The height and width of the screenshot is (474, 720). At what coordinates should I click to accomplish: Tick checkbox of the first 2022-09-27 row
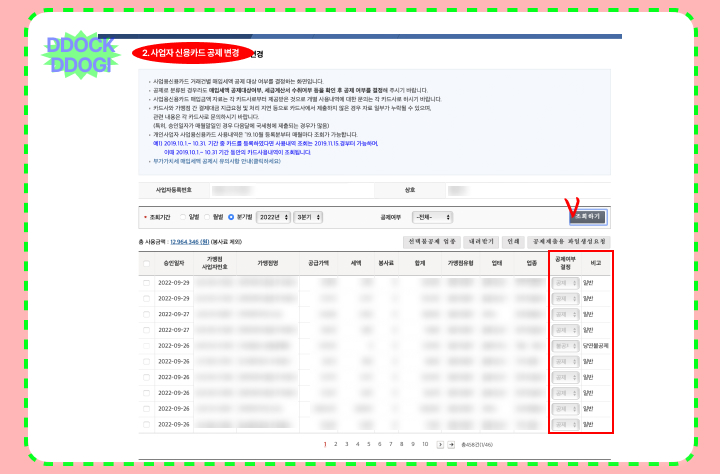click(146, 314)
